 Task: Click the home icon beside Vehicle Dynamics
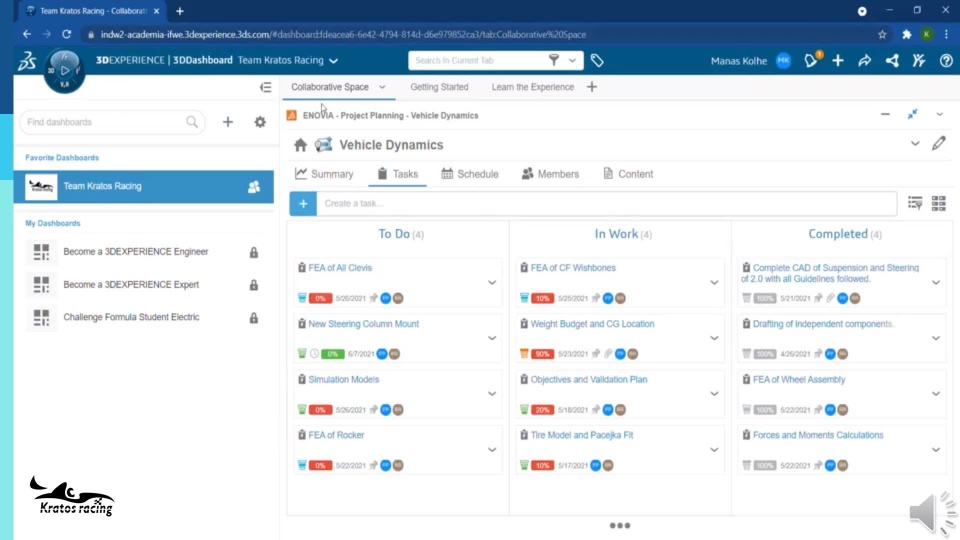click(300, 145)
